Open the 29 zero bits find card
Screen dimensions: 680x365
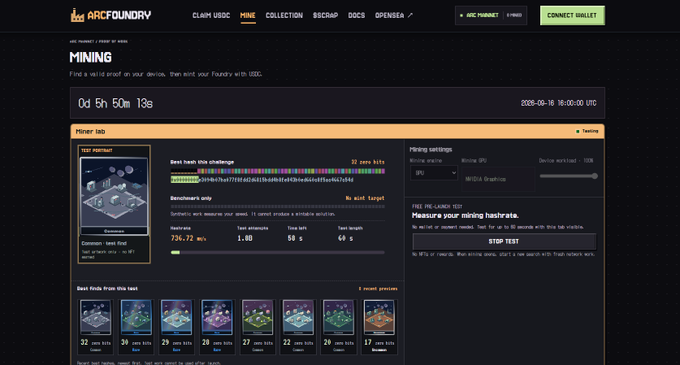177,327
